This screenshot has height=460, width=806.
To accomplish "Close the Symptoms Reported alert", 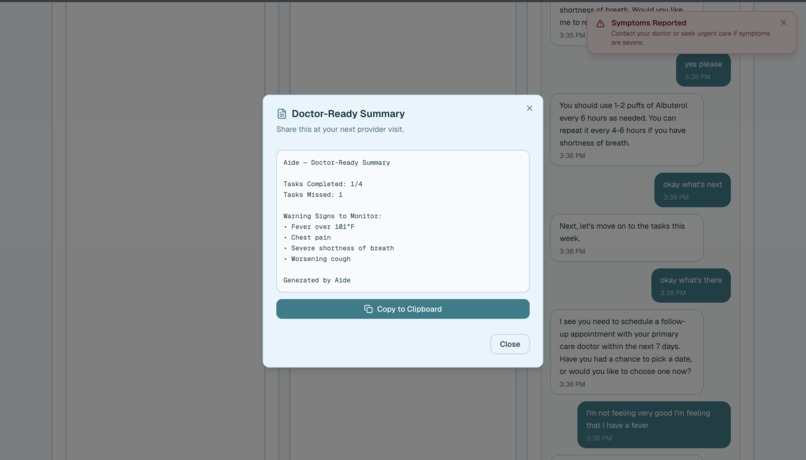I will point(783,23).
